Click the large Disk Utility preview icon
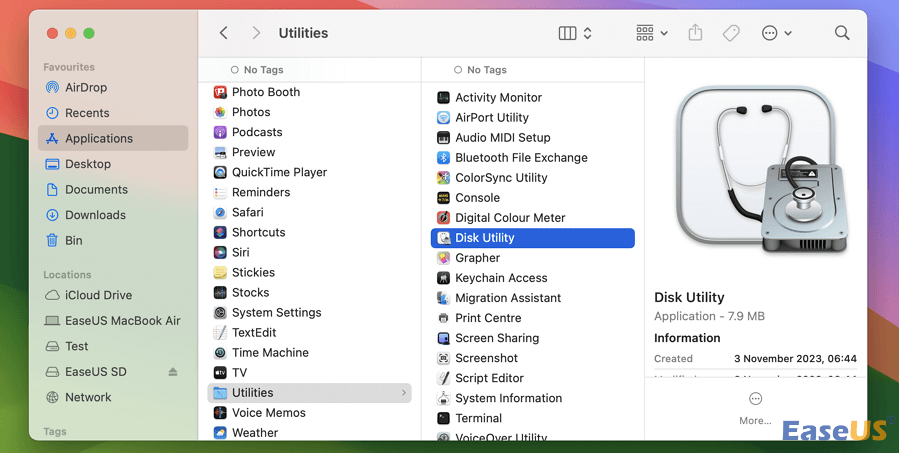This screenshot has height=453, width=899. point(755,171)
